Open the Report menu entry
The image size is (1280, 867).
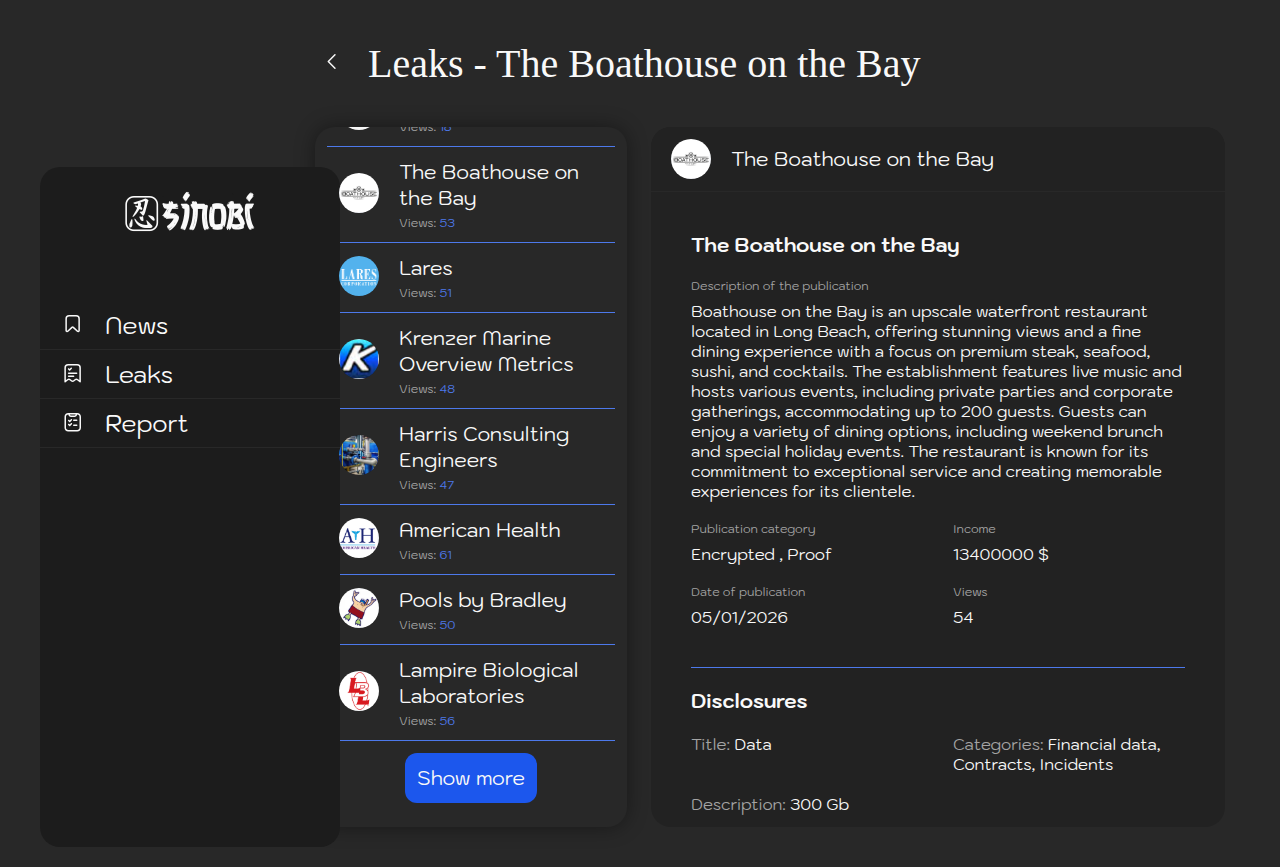pos(146,424)
